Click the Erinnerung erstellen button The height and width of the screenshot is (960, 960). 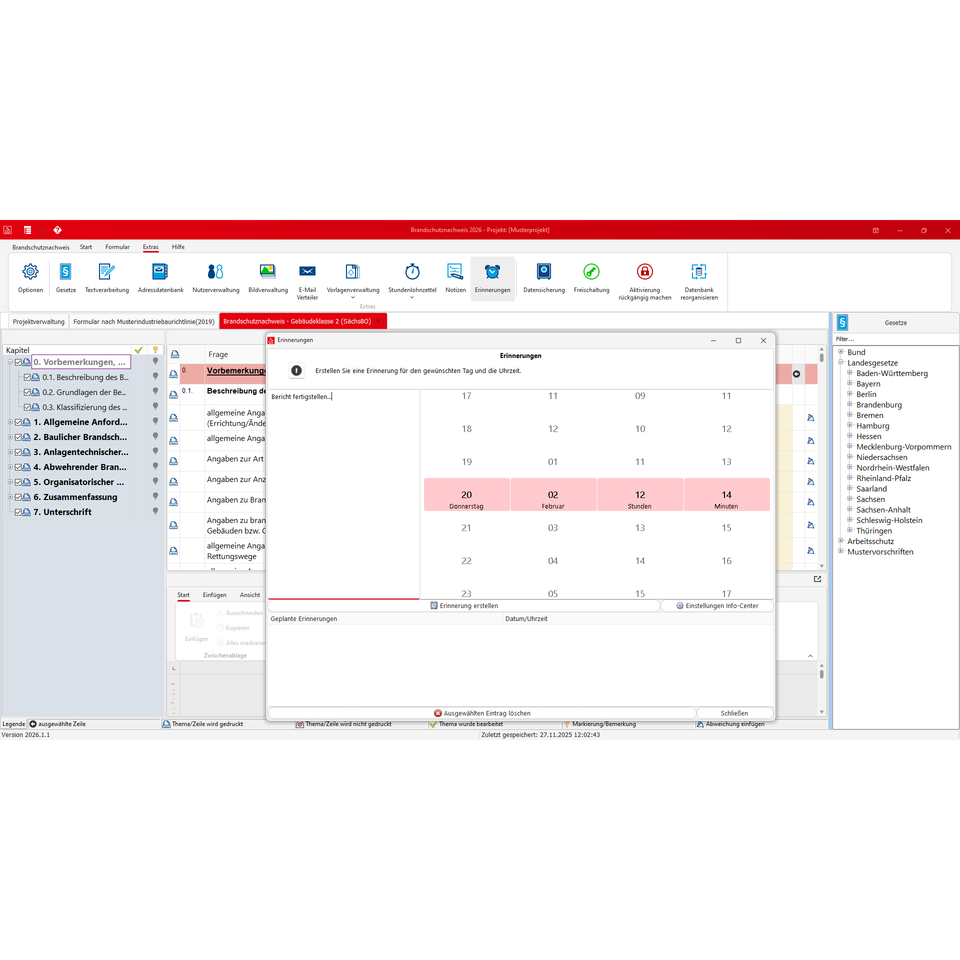coord(464,606)
